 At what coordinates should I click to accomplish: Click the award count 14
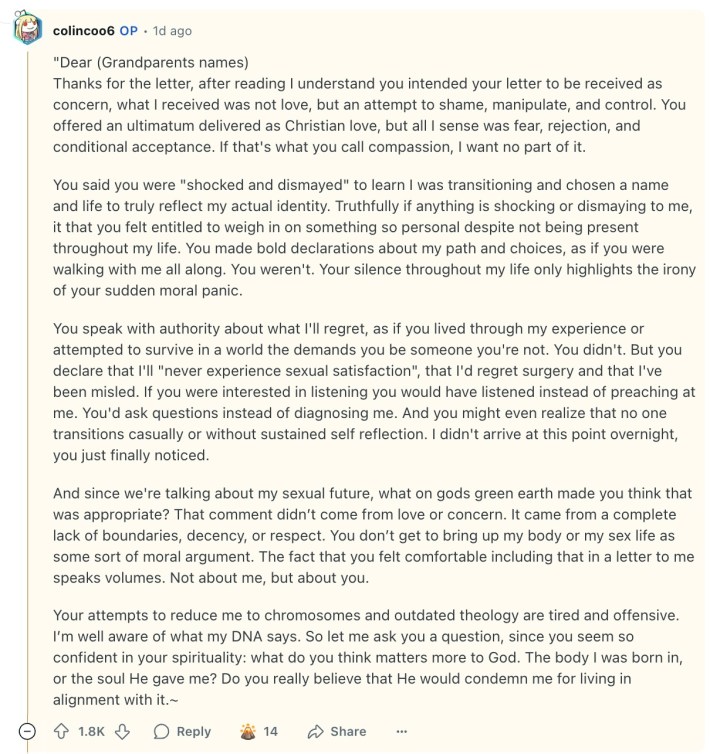tap(270, 731)
